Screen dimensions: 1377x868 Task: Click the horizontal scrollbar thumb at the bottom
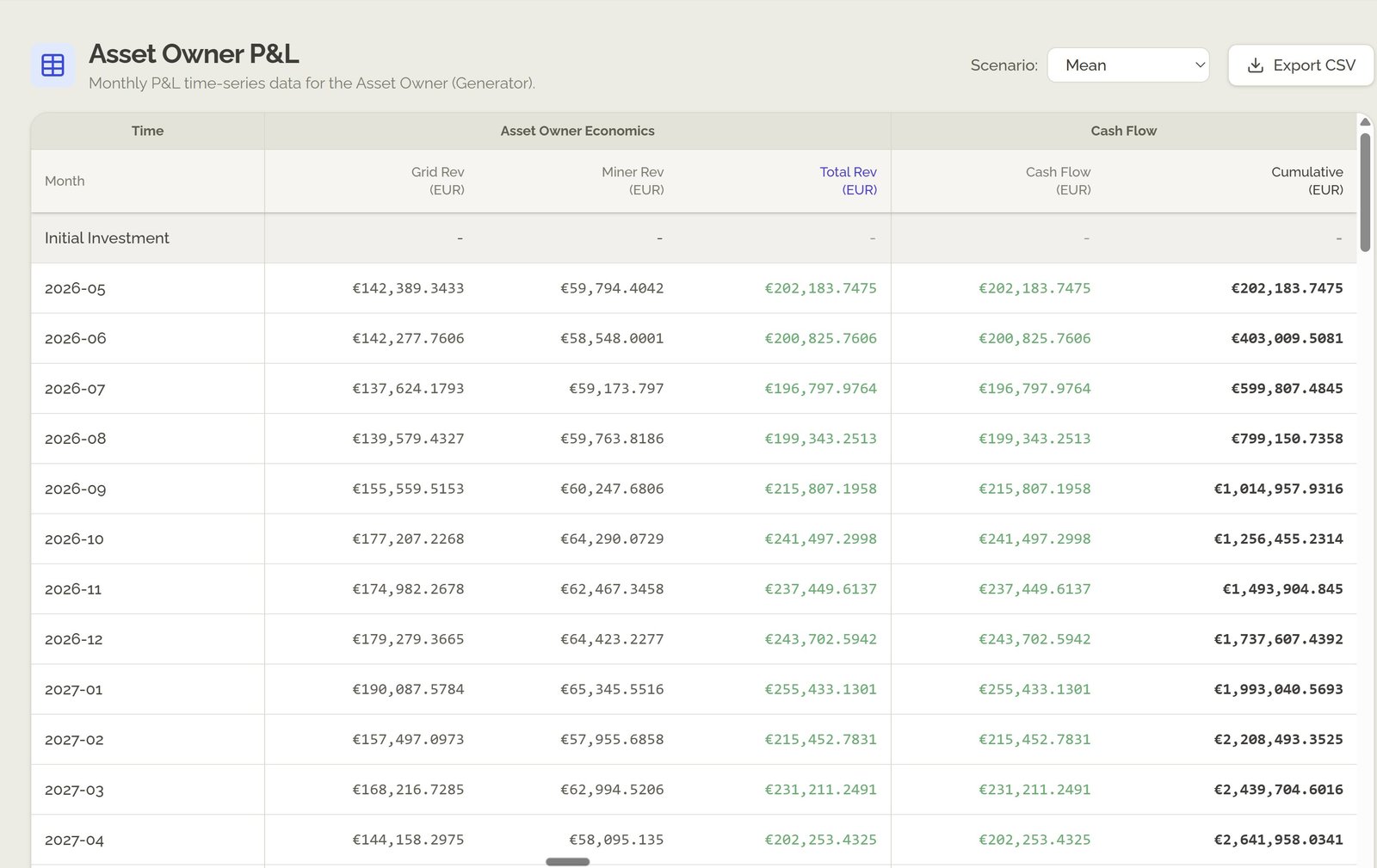point(568,861)
